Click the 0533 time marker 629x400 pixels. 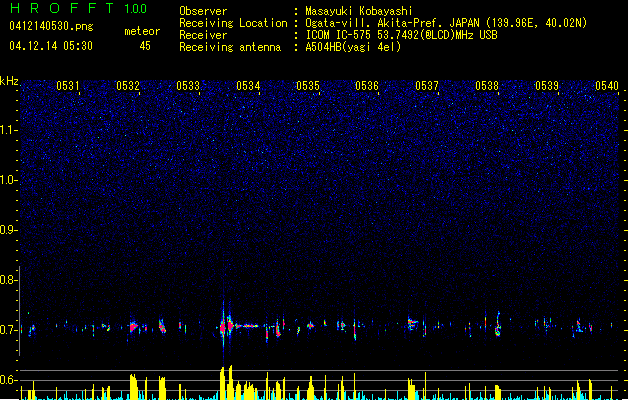point(188,85)
